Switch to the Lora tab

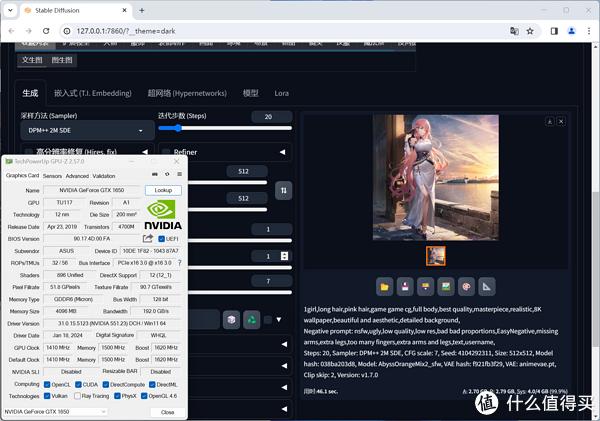point(281,93)
